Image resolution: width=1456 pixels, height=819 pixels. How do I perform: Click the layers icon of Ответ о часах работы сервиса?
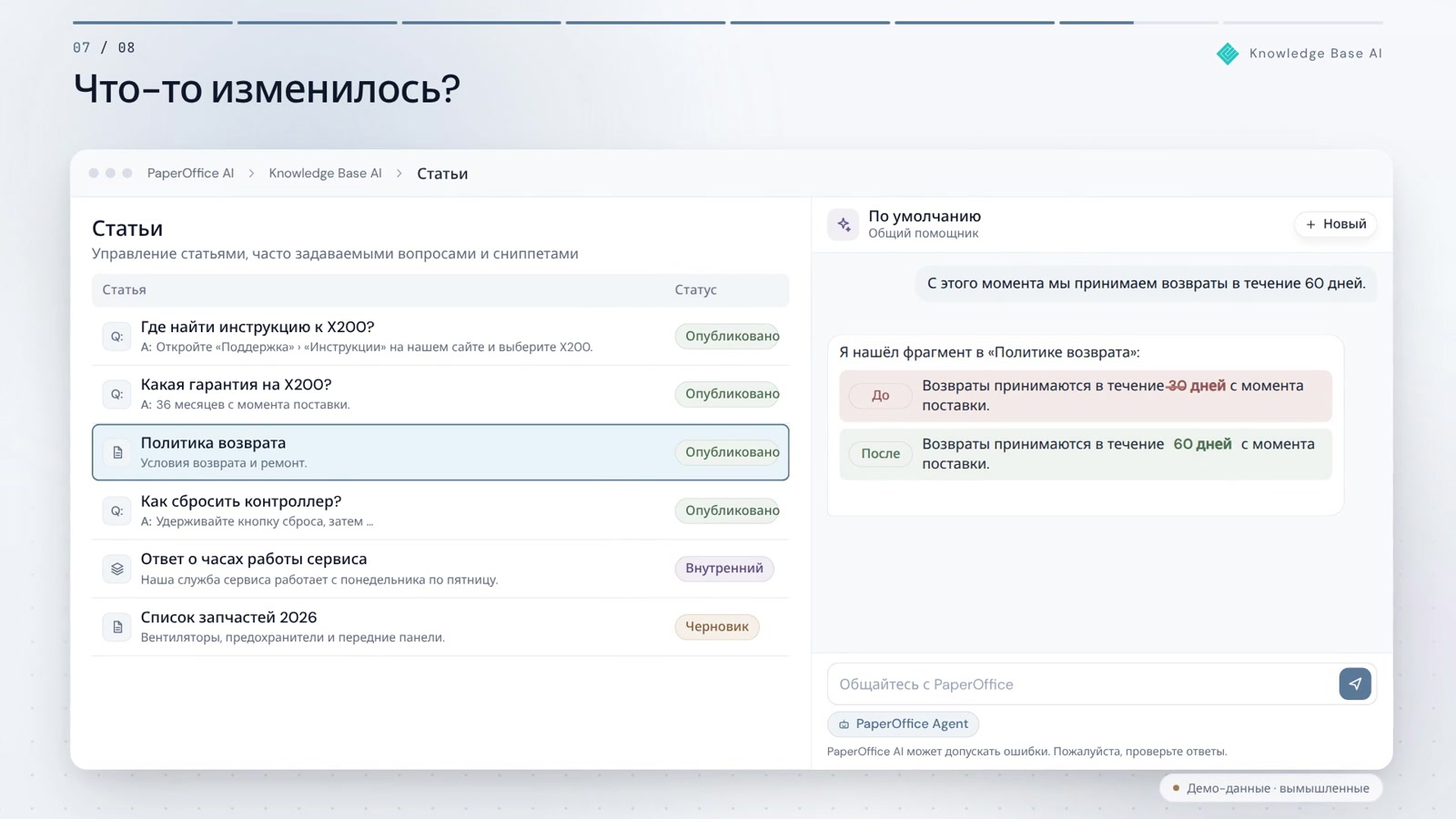click(x=116, y=569)
